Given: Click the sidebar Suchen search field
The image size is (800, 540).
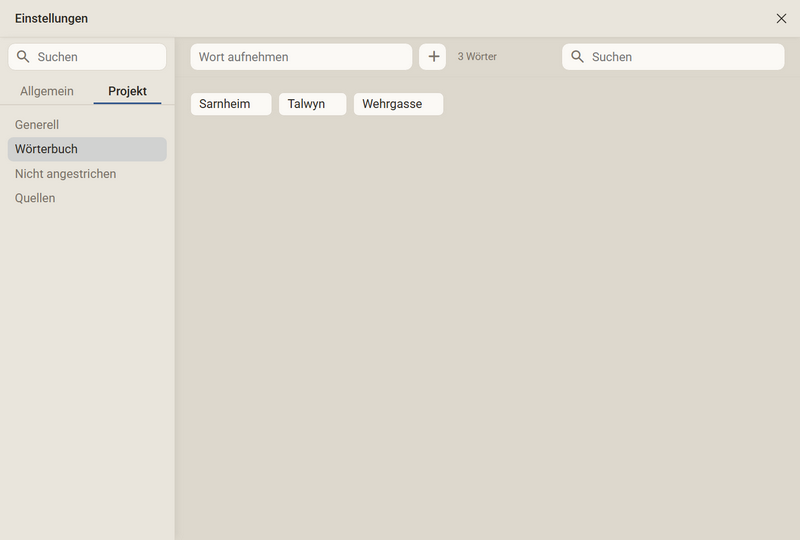Looking at the screenshot, I should point(87,57).
